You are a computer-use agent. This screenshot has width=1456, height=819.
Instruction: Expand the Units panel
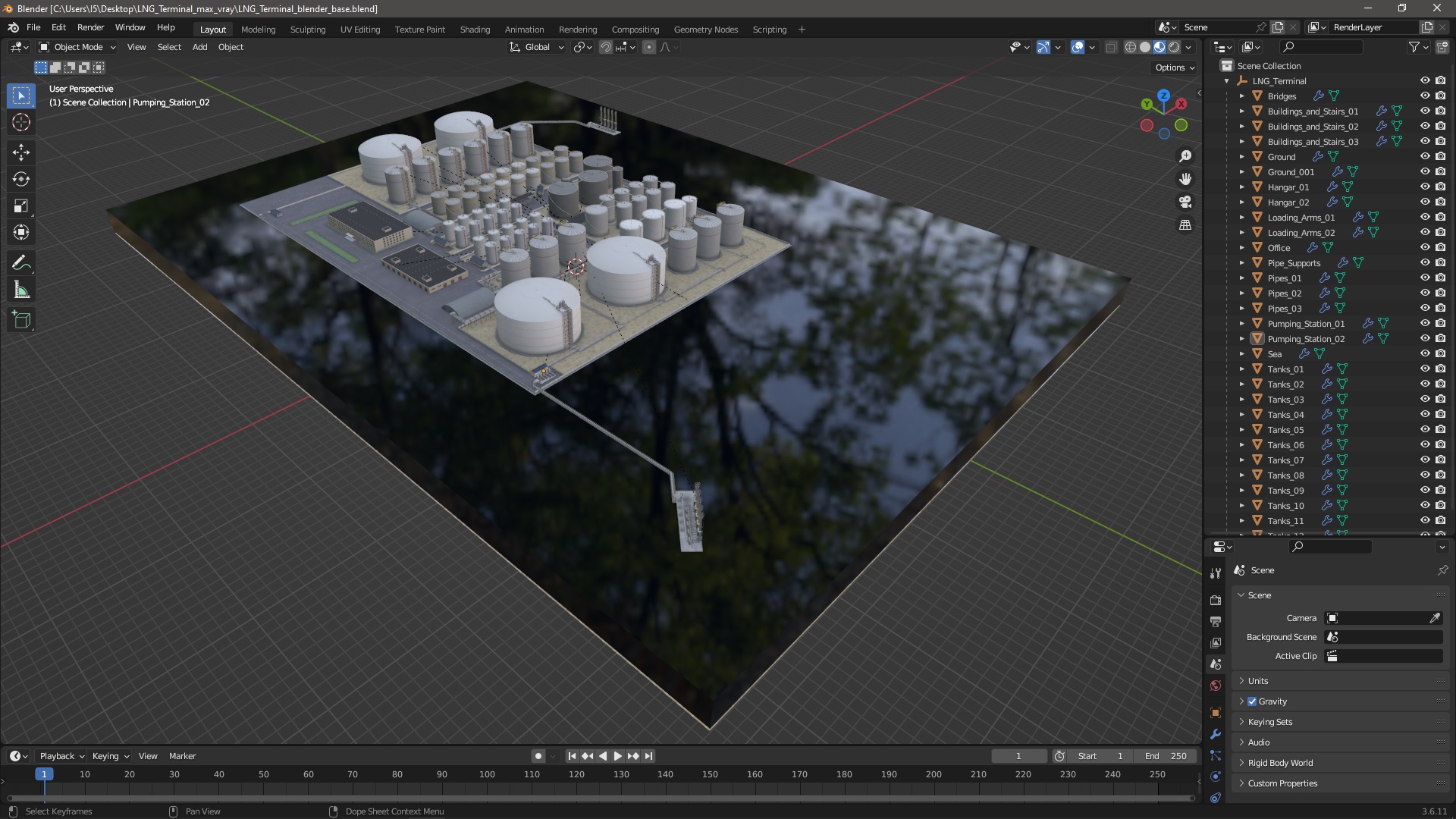pos(1258,681)
